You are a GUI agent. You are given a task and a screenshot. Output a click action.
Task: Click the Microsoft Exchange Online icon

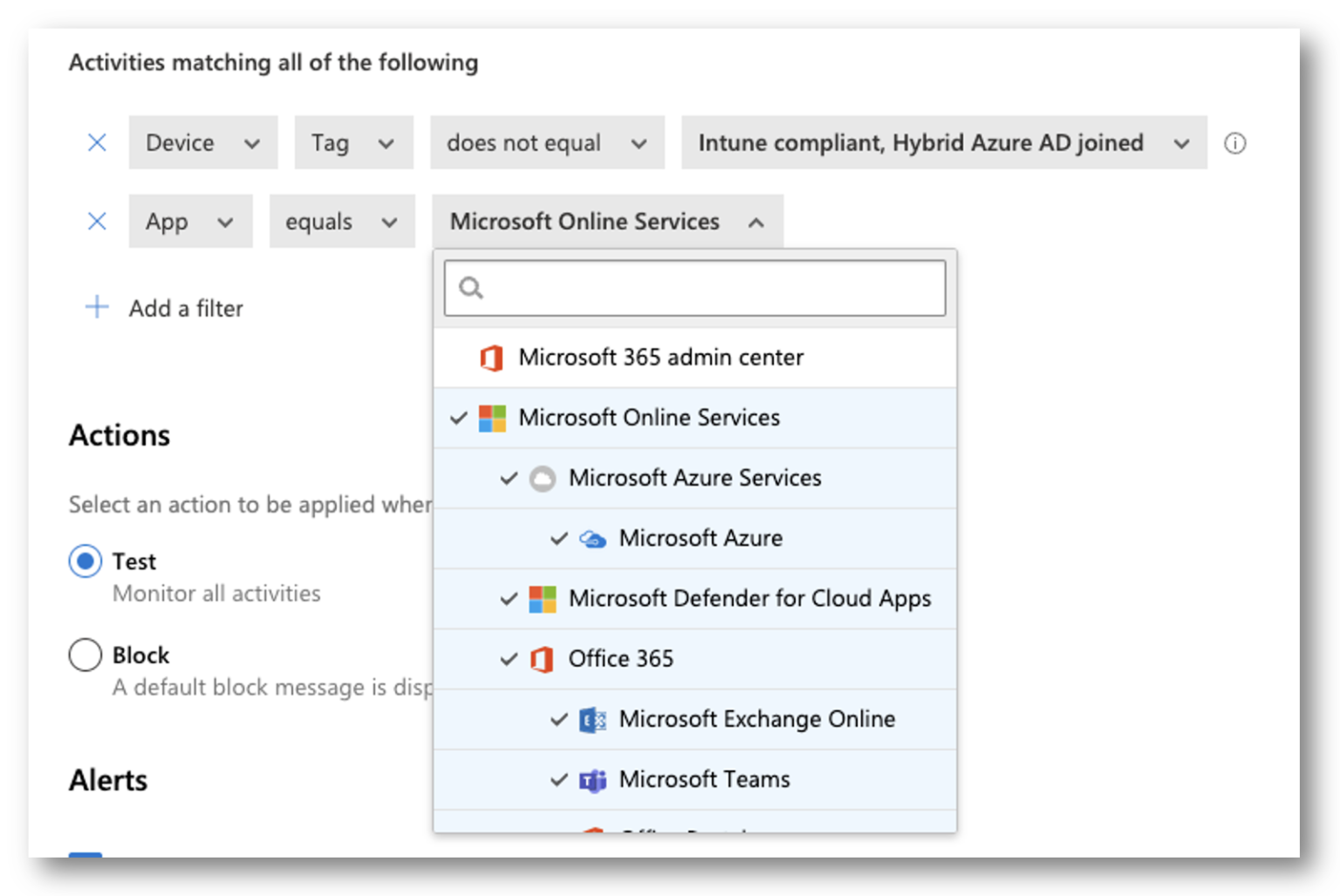593,720
